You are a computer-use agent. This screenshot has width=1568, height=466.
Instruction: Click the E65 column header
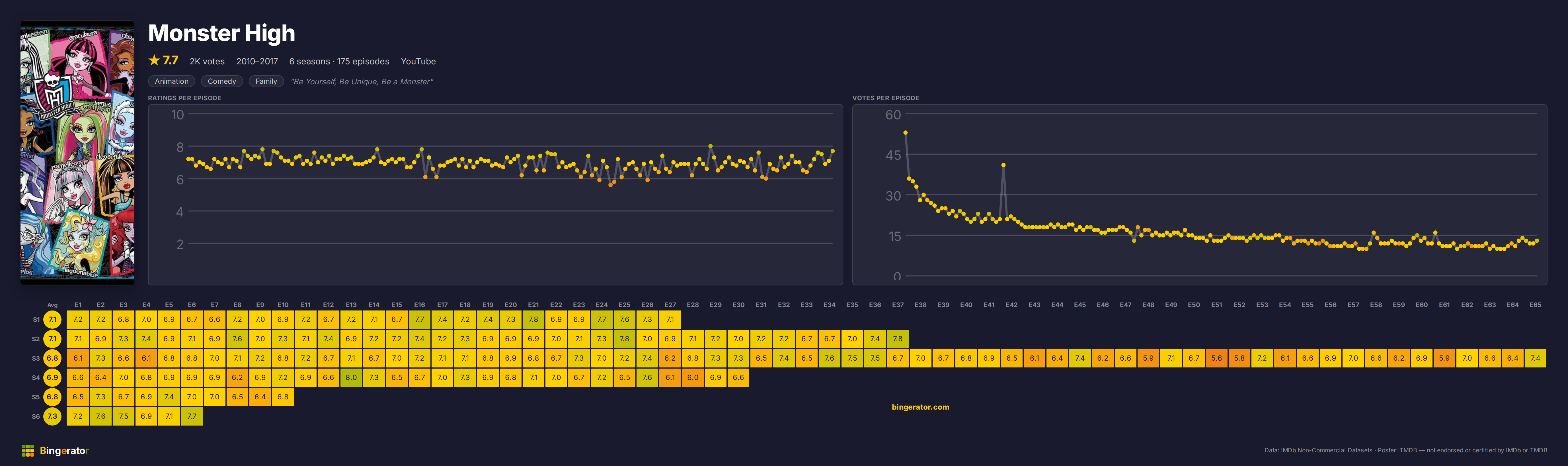coord(1535,304)
